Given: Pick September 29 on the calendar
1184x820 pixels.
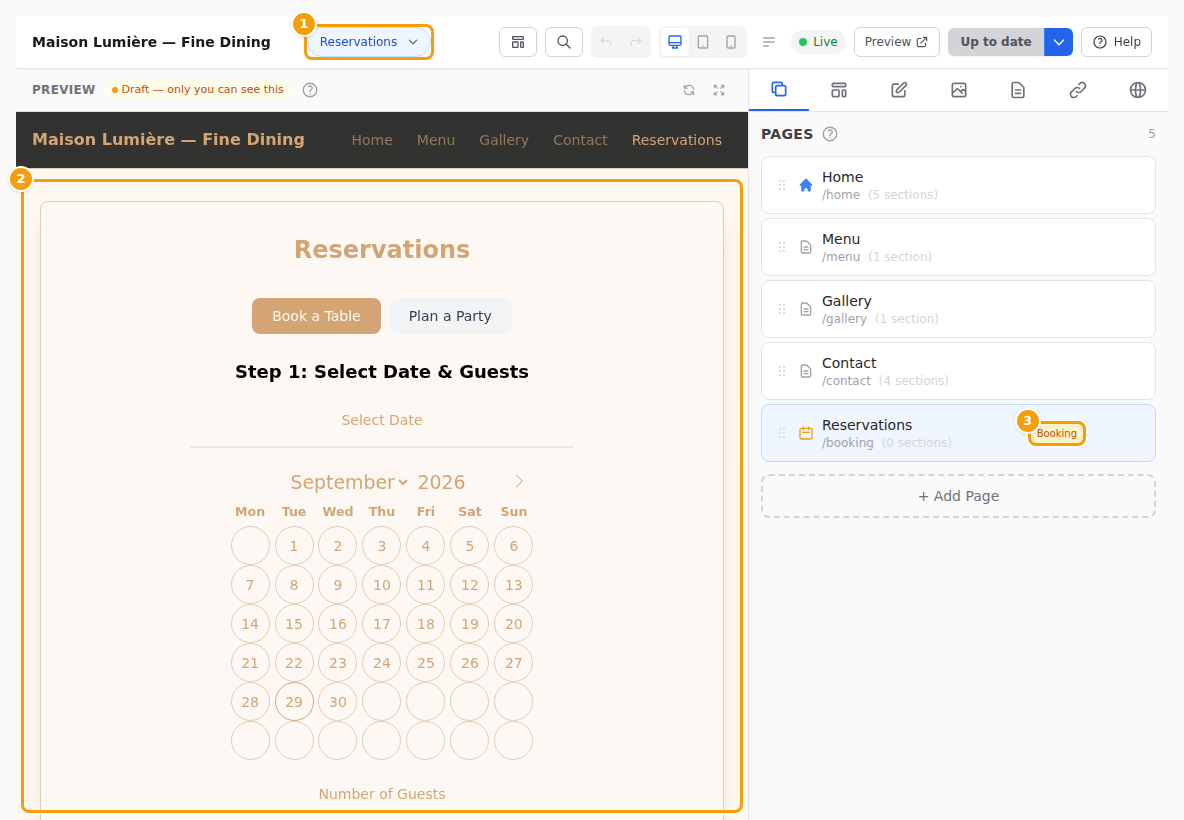Looking at the screenshot, I should [294, 702].
